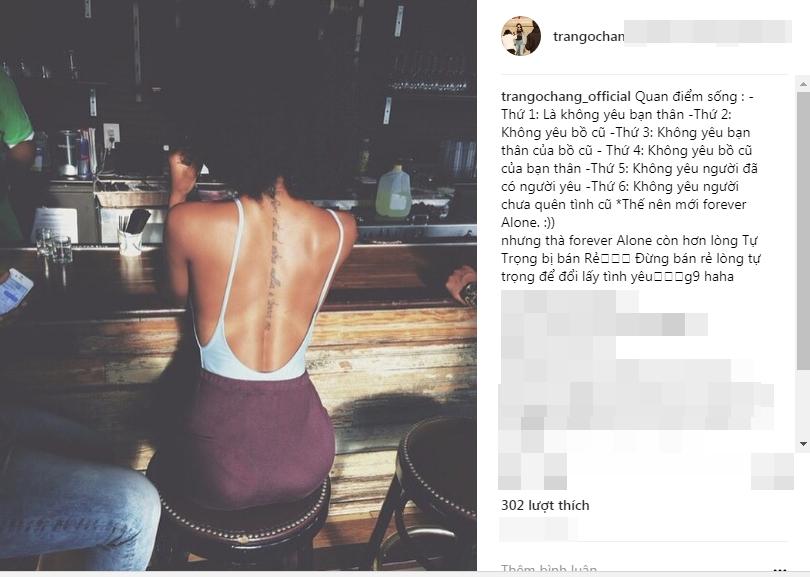The height and width of the screenshot is (577, 810).
Task: Click trangochang_official name in the caption
Action: [x=566, y=97]
